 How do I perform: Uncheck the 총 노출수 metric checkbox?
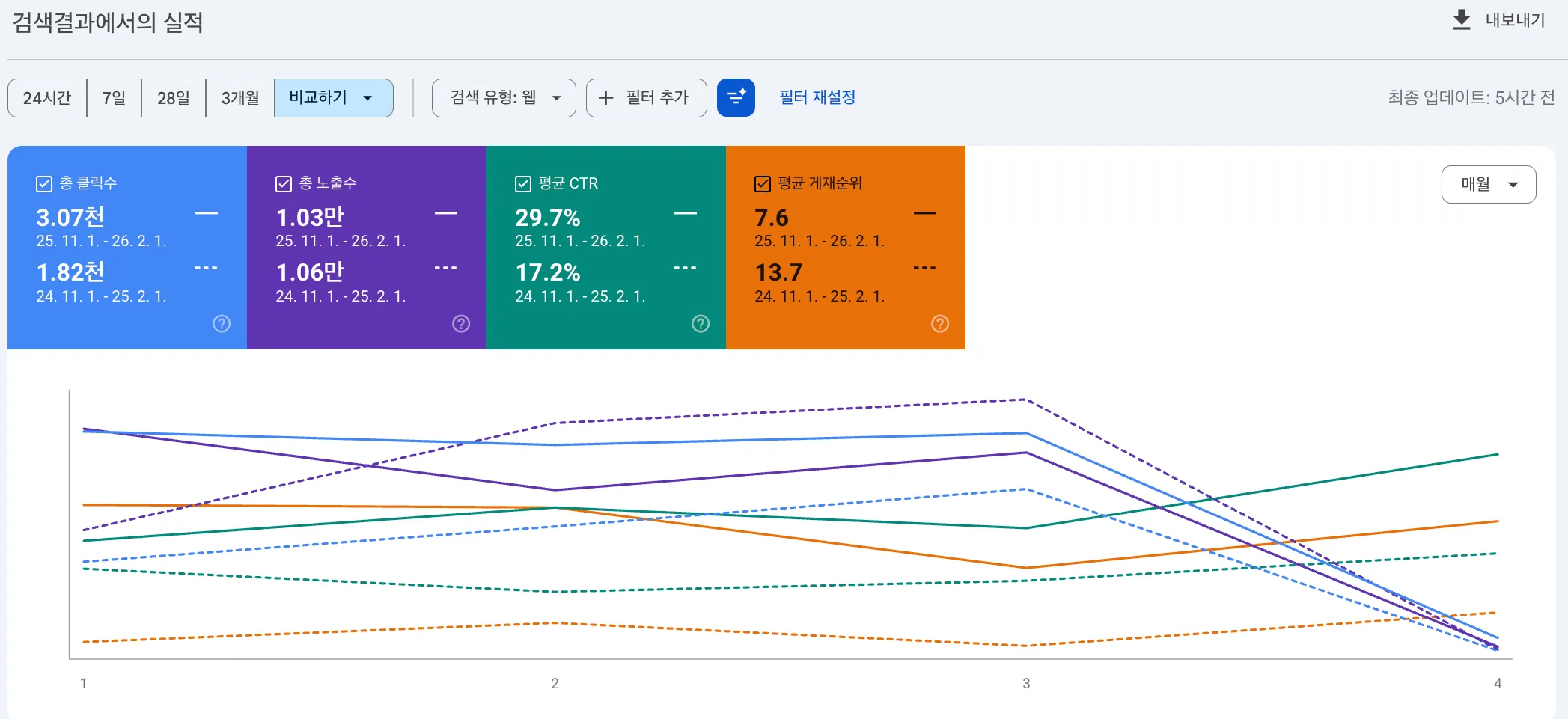pyautogui.click(x=283, y=183)
